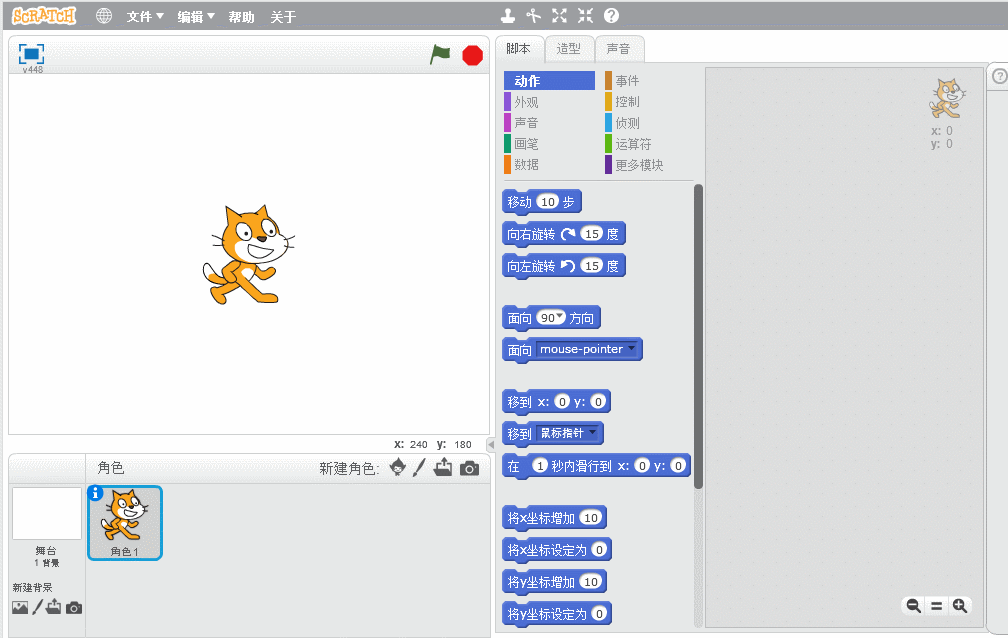Choose new sprite from library icon

point(398,468)
